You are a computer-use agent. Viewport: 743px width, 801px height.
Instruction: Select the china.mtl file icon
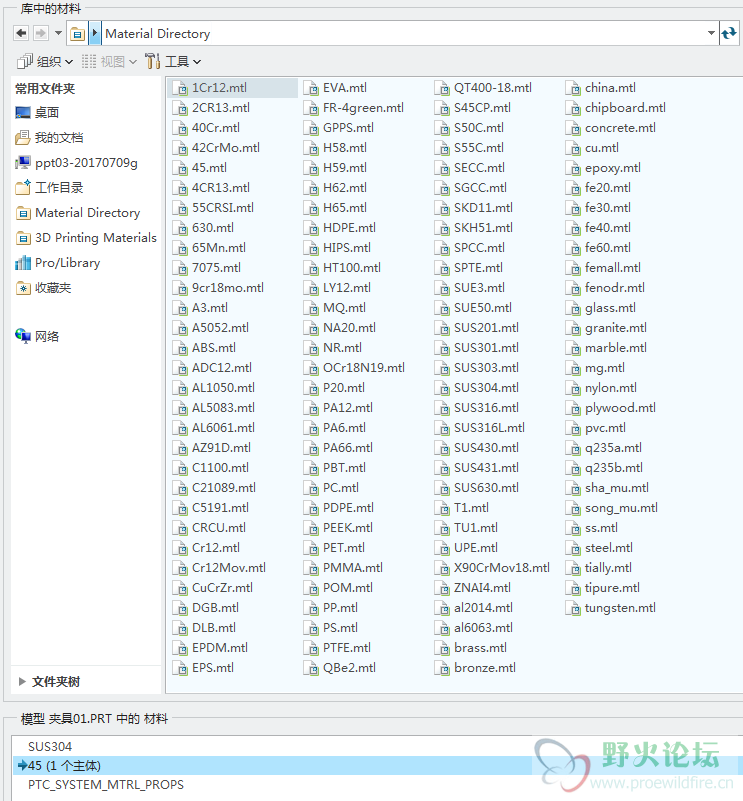click(573, 88)
